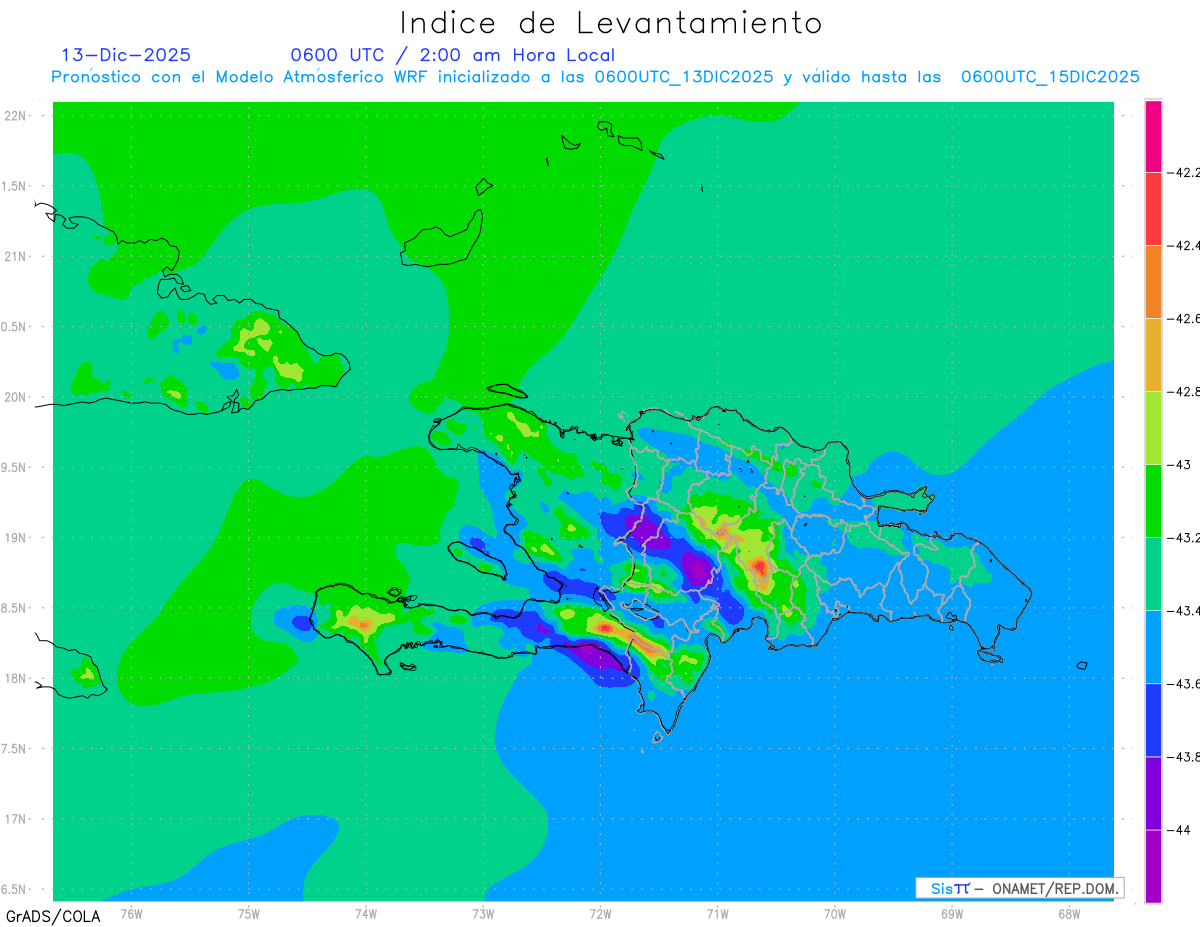
Task: Click the "21N" latitude label
Action: 16,256
